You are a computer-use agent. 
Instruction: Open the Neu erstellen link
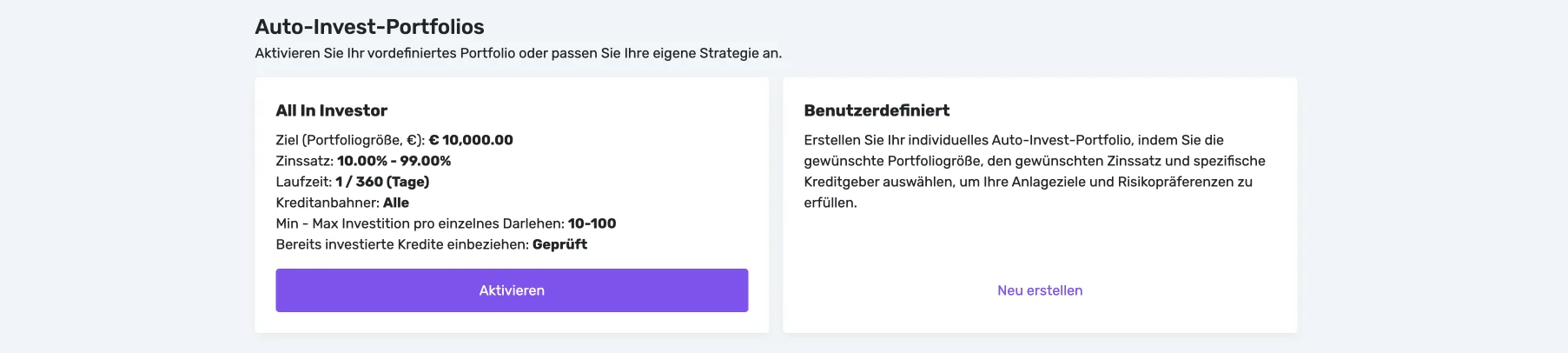tap(1040, 290)
